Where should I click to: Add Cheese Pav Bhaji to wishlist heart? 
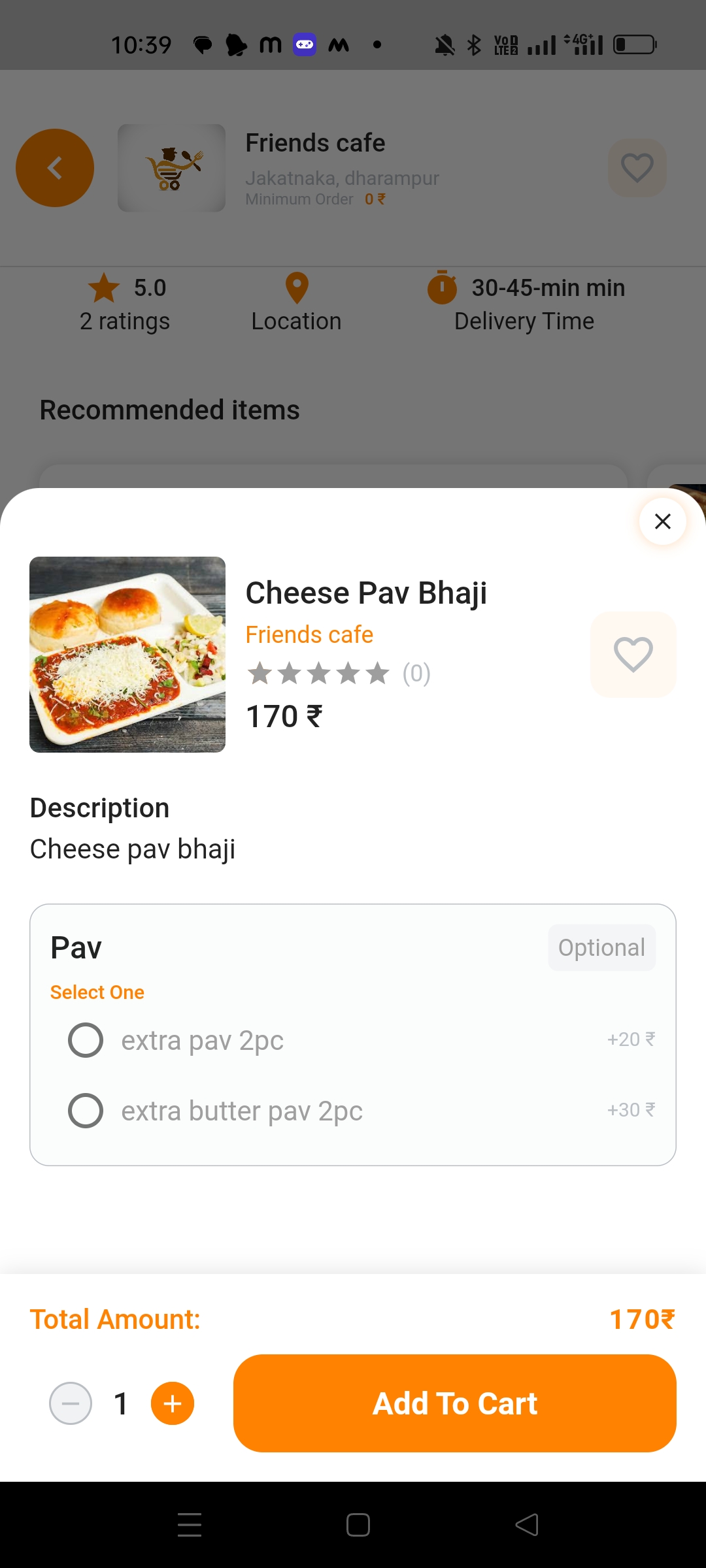pyautogui.click(x=633, y=654)
